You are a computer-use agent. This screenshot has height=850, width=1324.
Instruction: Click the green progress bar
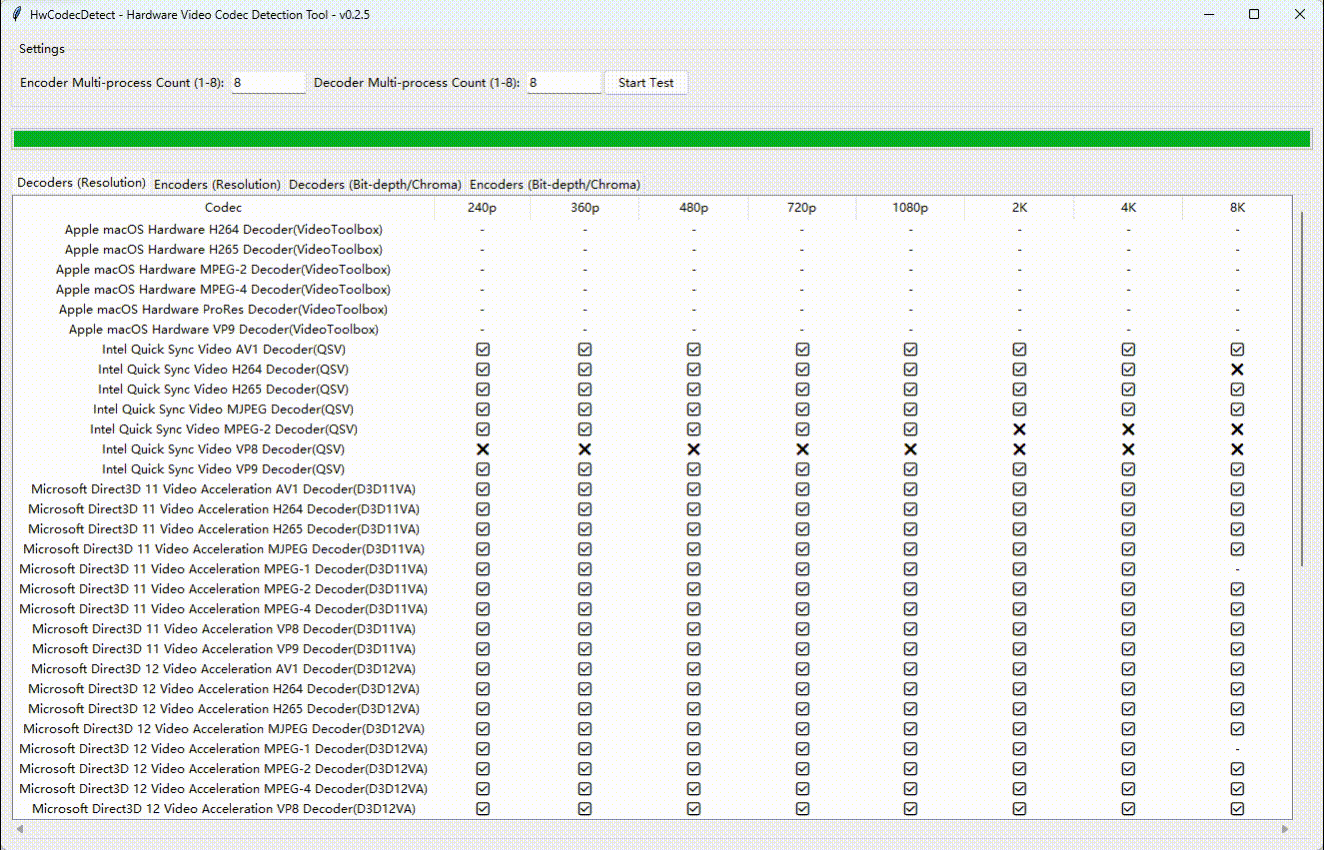[x=661, y=139]
